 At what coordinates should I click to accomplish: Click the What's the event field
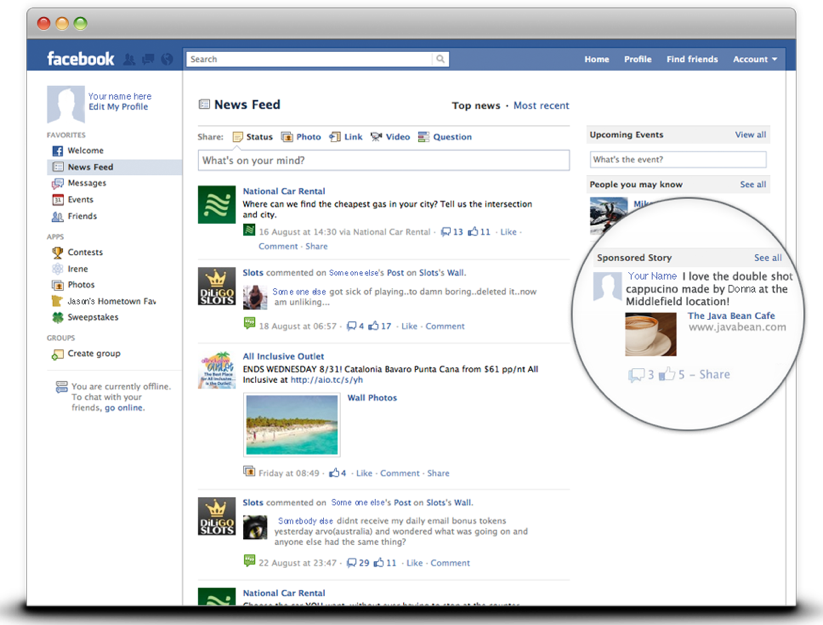pos(678,160)
